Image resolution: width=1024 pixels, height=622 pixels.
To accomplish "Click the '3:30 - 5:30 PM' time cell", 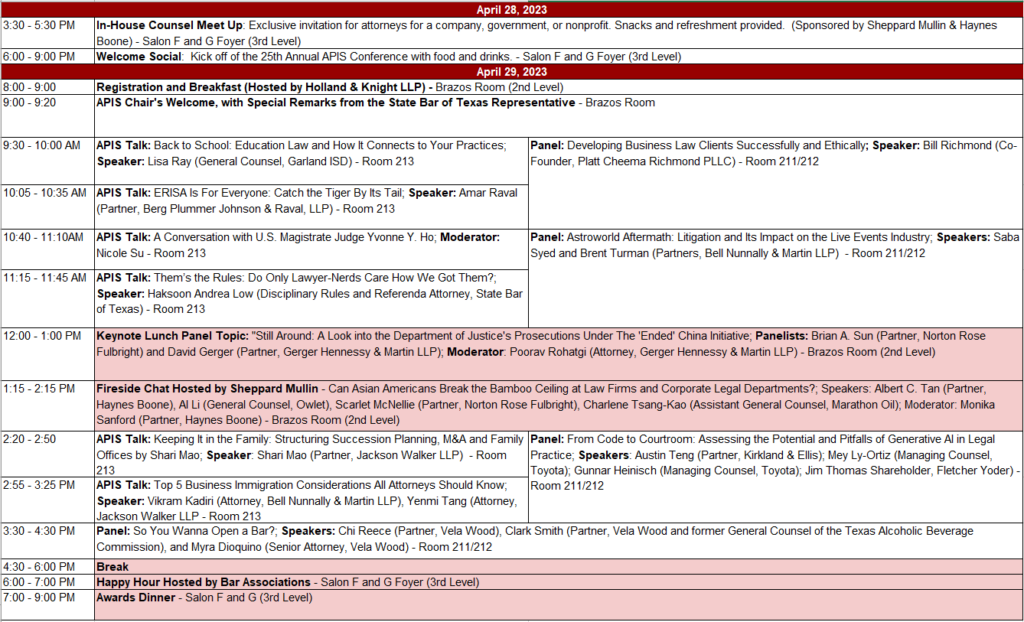I will tap(48, 33).
